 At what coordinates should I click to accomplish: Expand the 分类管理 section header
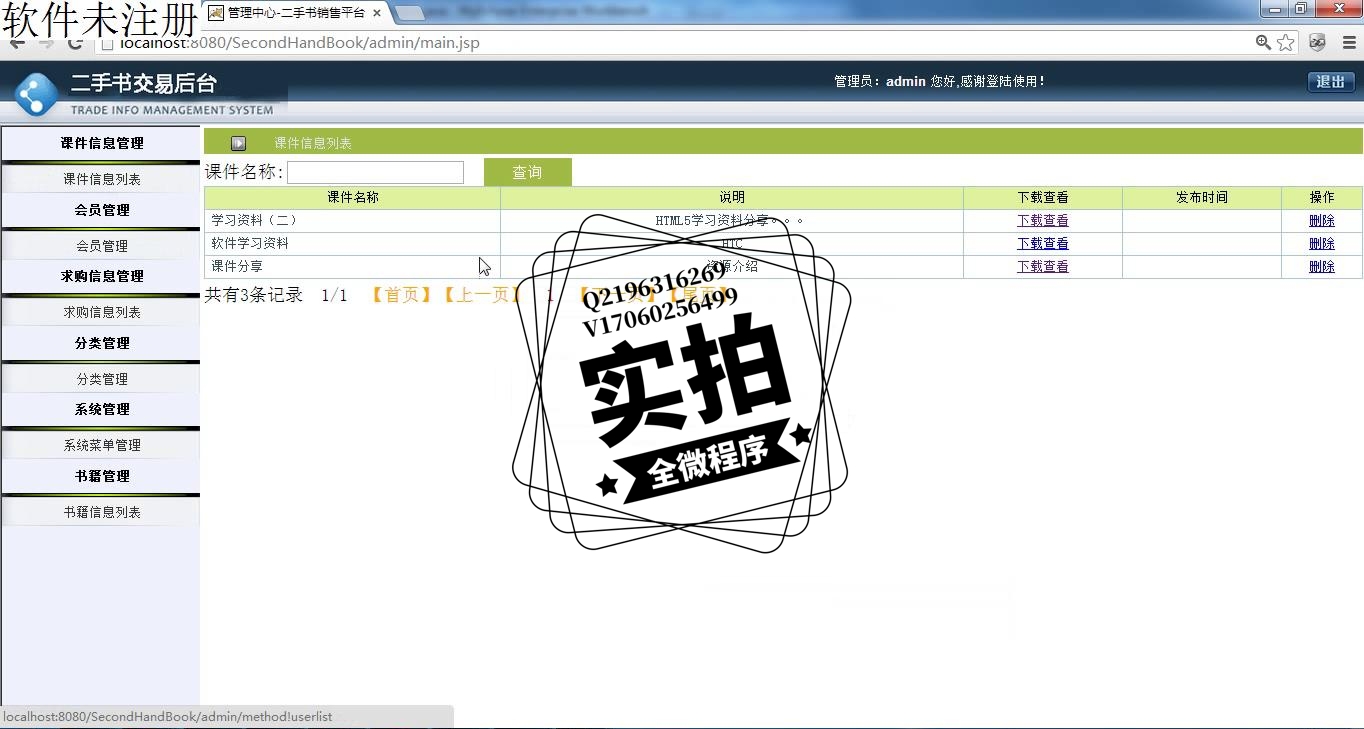101,343
